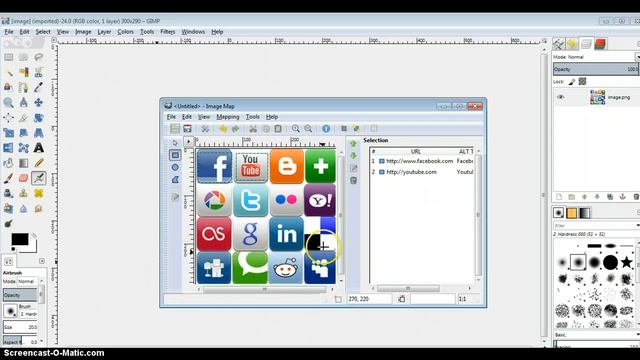Screen dimensions: 640x360
Task: Select the Airbrush tool in toolbox
Action: coord(38,178)
